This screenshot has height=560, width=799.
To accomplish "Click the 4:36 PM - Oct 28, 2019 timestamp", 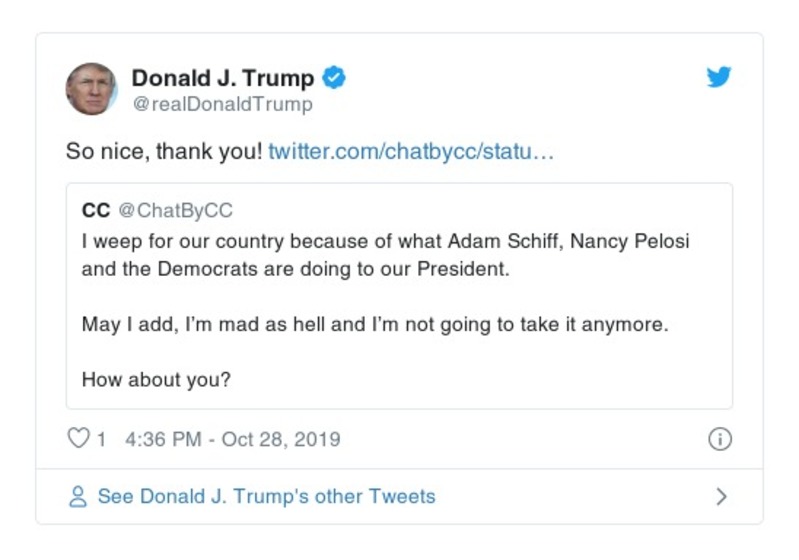I will tap(233, 439).
